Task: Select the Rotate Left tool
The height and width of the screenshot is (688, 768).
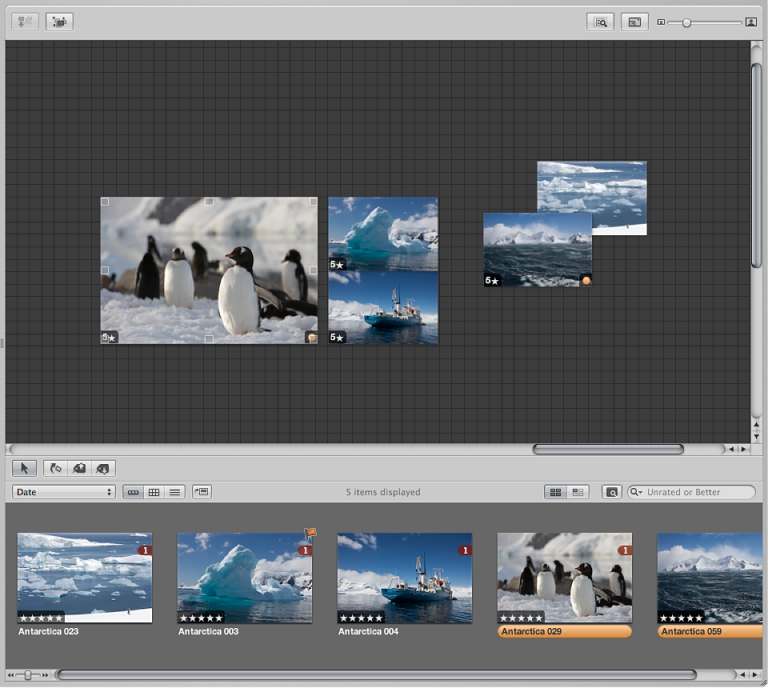Action: point(57,467)
